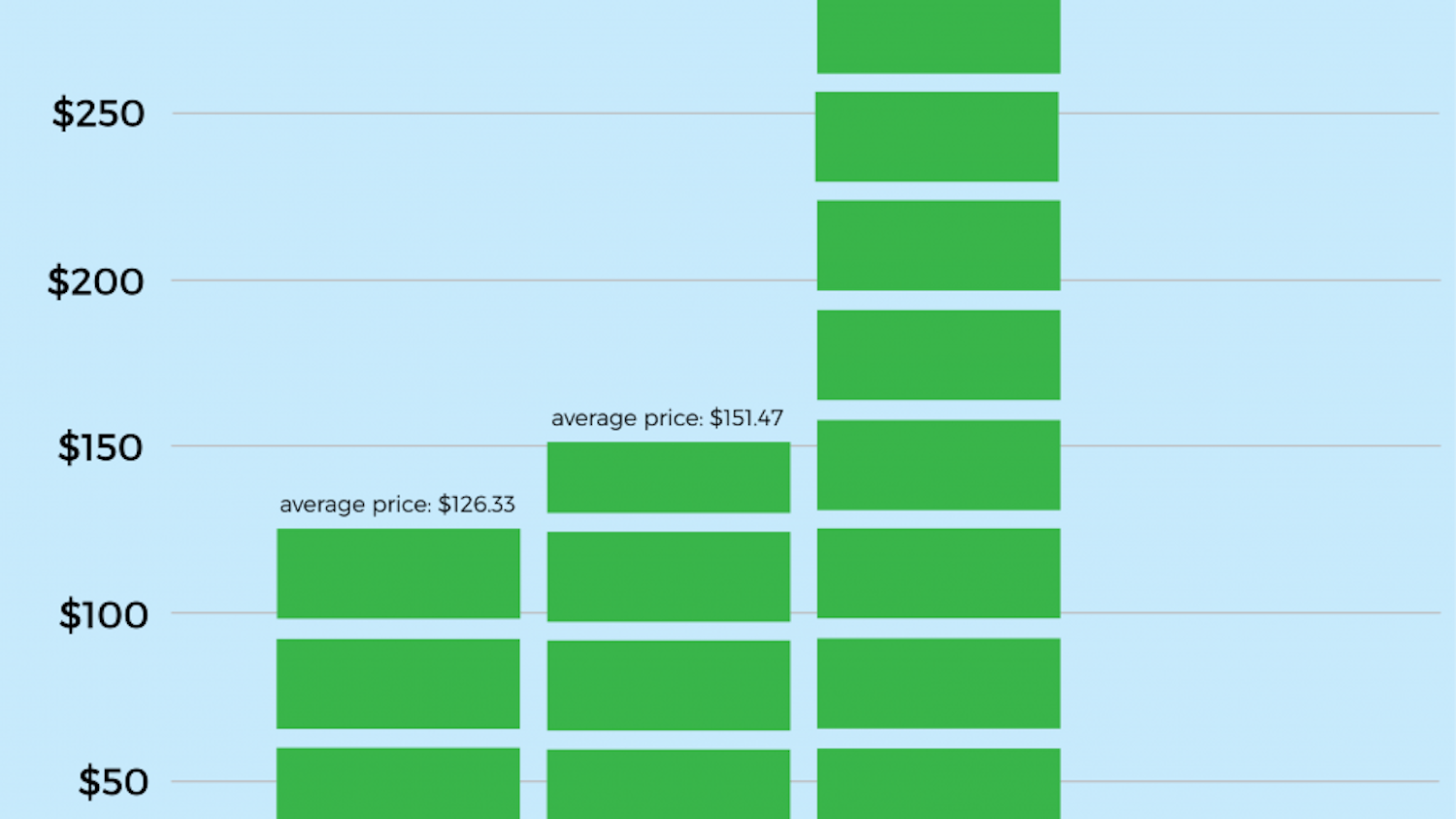Click tallest bar segment between $200 and $150 gridlines

coord(939,355)
